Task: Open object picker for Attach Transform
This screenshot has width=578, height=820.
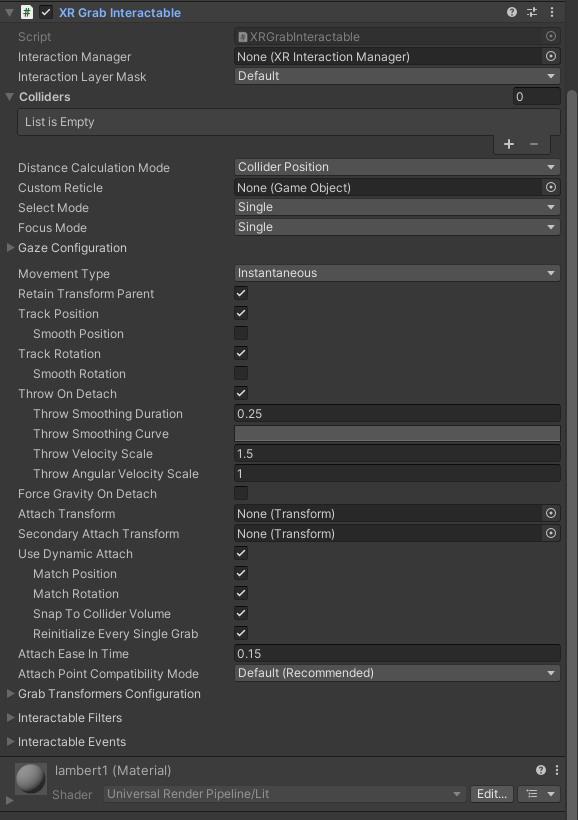Action: click(x=551, y=514)
